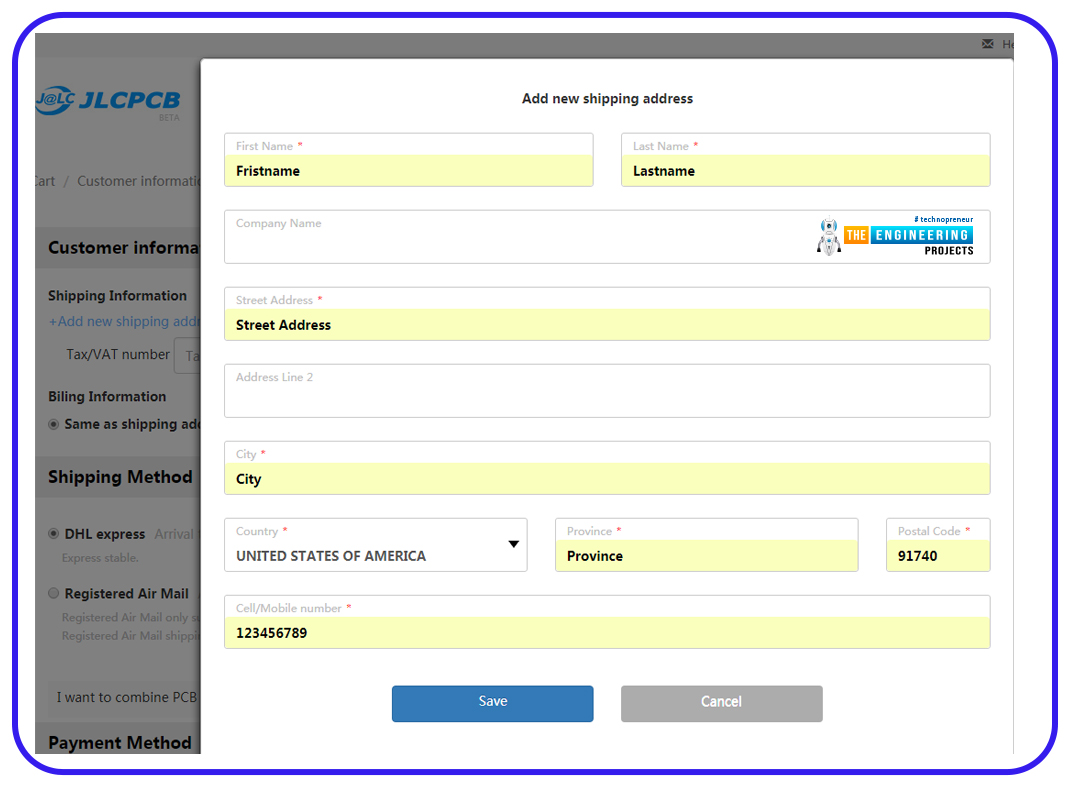Click the Tax/VAT number input field
This screenshot has width=1068, height=787.
187,356
